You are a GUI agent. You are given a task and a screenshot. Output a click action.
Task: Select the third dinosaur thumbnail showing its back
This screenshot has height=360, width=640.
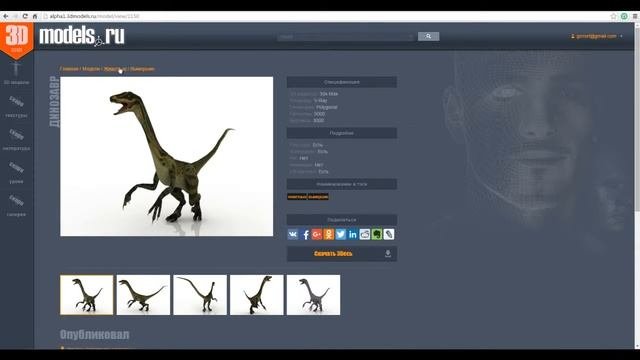pos(200,295)
